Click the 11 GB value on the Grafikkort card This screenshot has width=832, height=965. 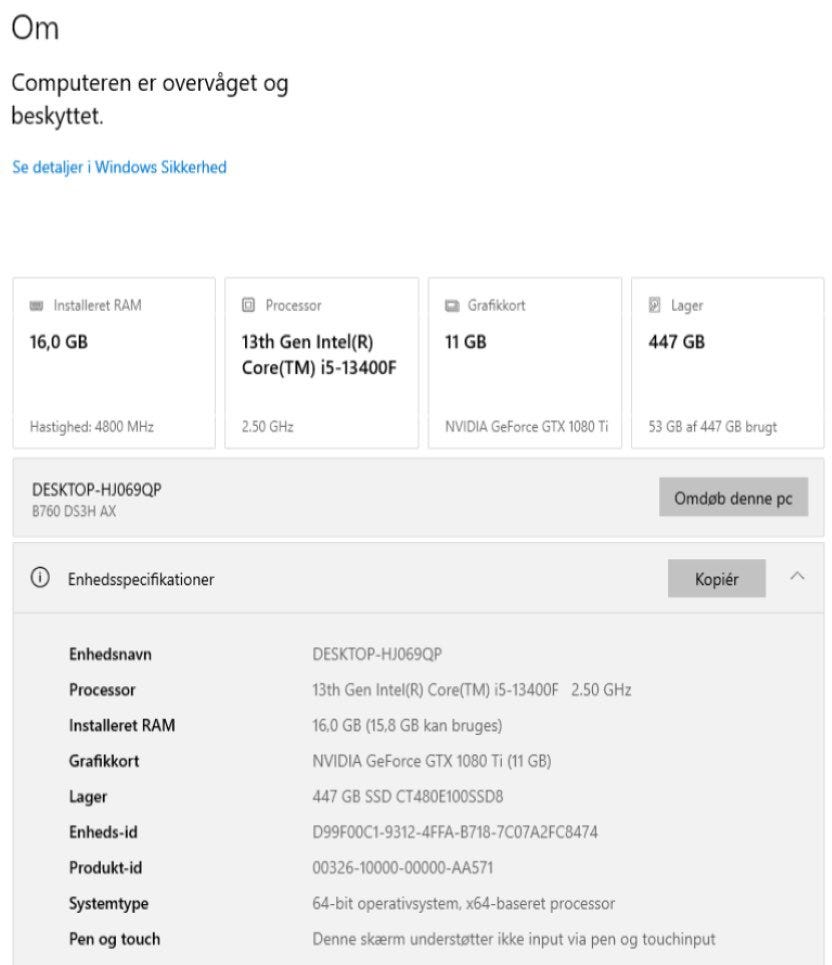coord(465,342)
